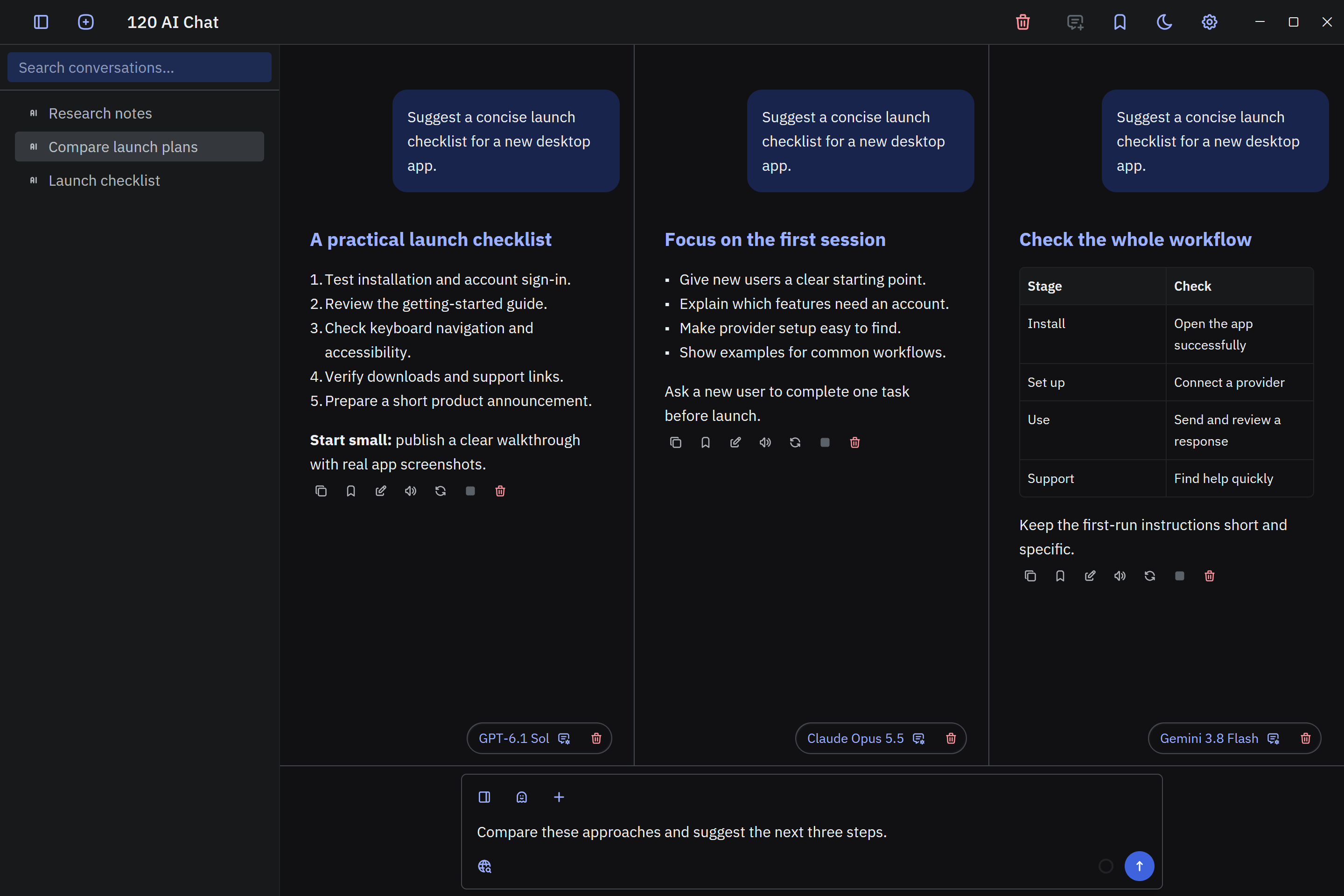Open bookmarks from the header bar
This screenshot has height=896, width=1344.
[1120, 22]
